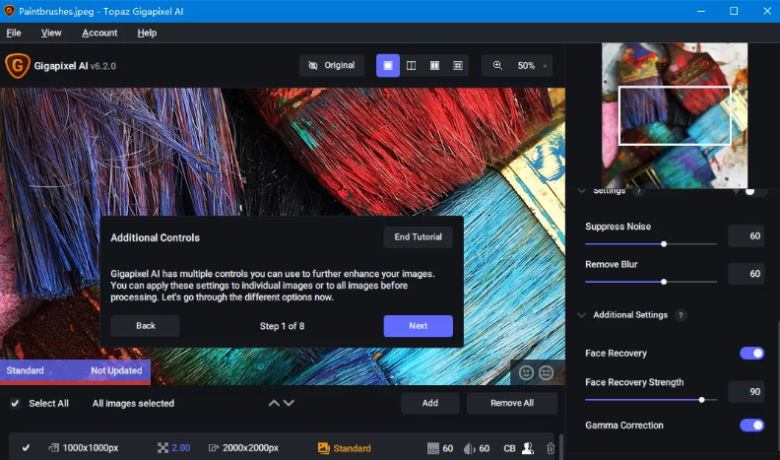Click the up arrow in the image list bar
The height and width of the screenshot is (460, 780).
[274, 403]
